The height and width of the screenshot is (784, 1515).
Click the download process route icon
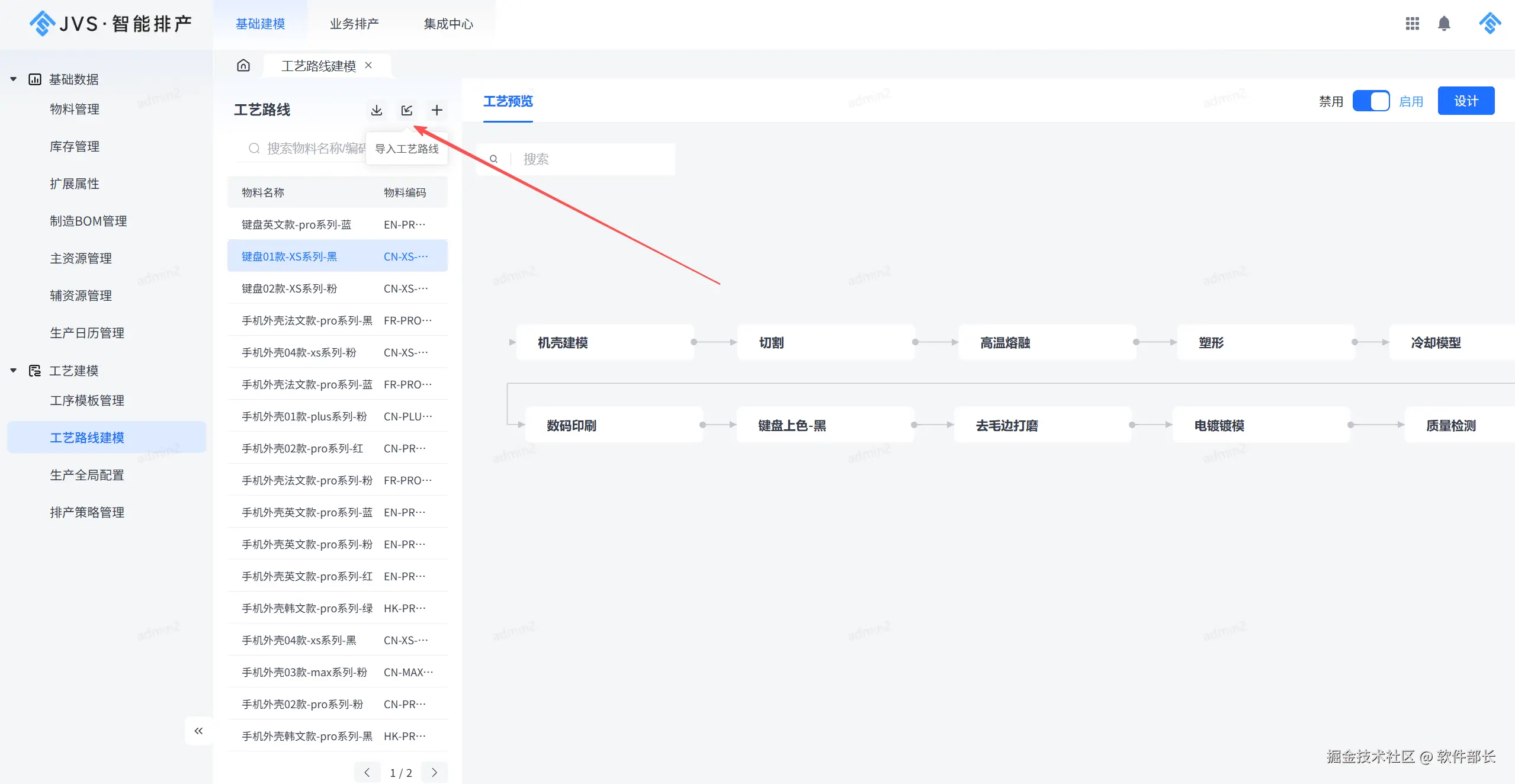coord(376,110)
